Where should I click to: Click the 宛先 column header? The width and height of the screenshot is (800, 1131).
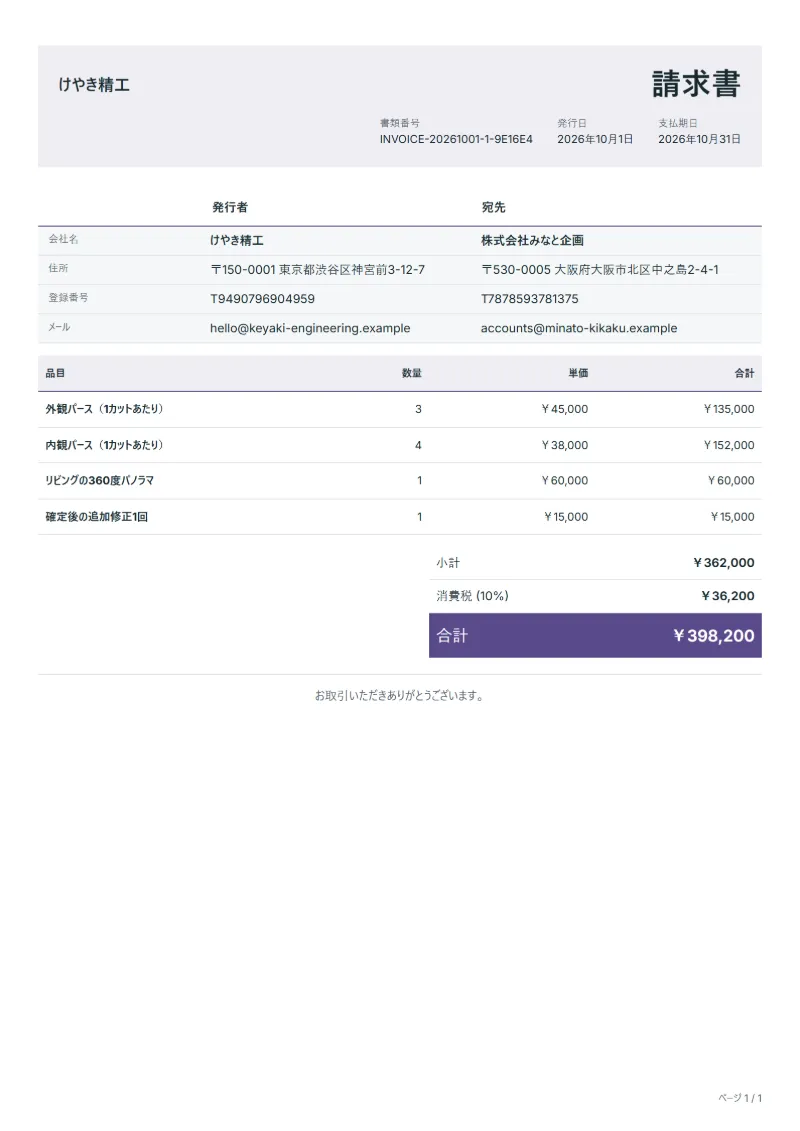[493, 208]
